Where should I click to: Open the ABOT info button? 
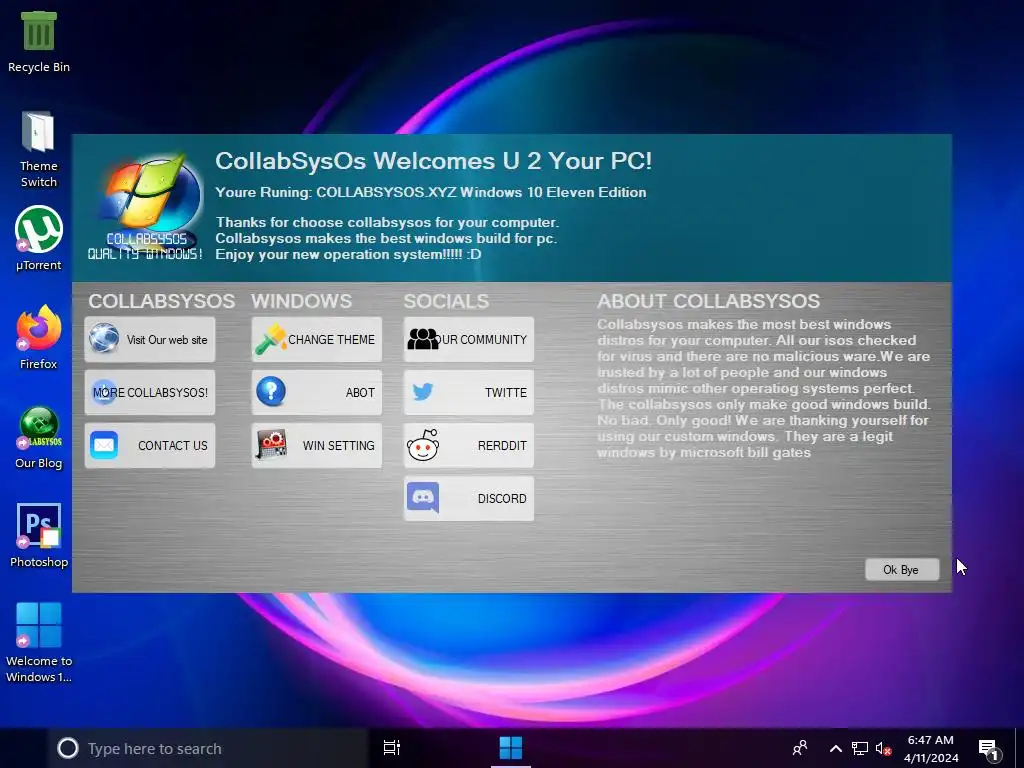coord(317,392)
